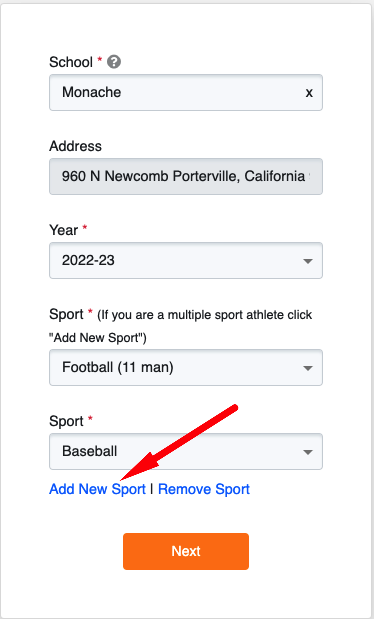Click the School field label
Image resolution: width=374 pixels, height=619 pixels.
71,62
